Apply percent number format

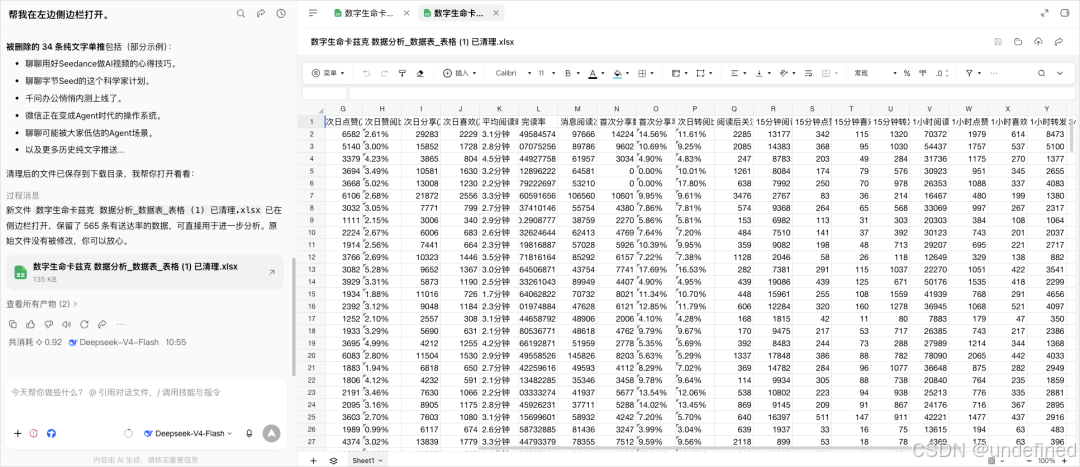[907, 73]
